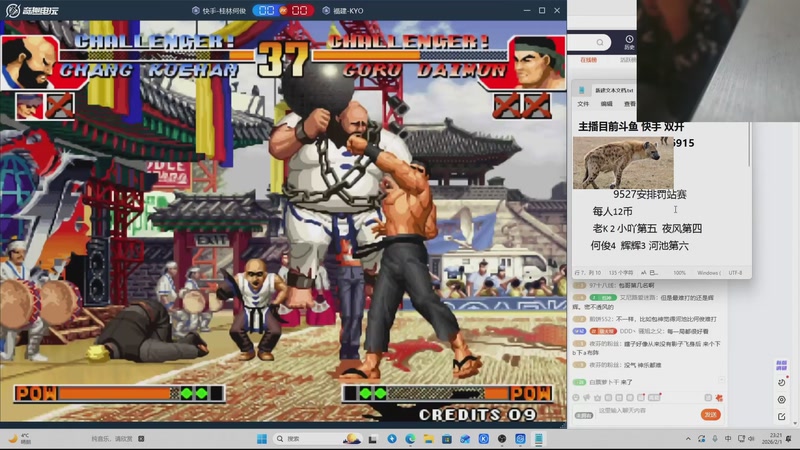Click the hyena image in Notepad
The height and width of the screenshot is (450, 800).
click(623, 163)
